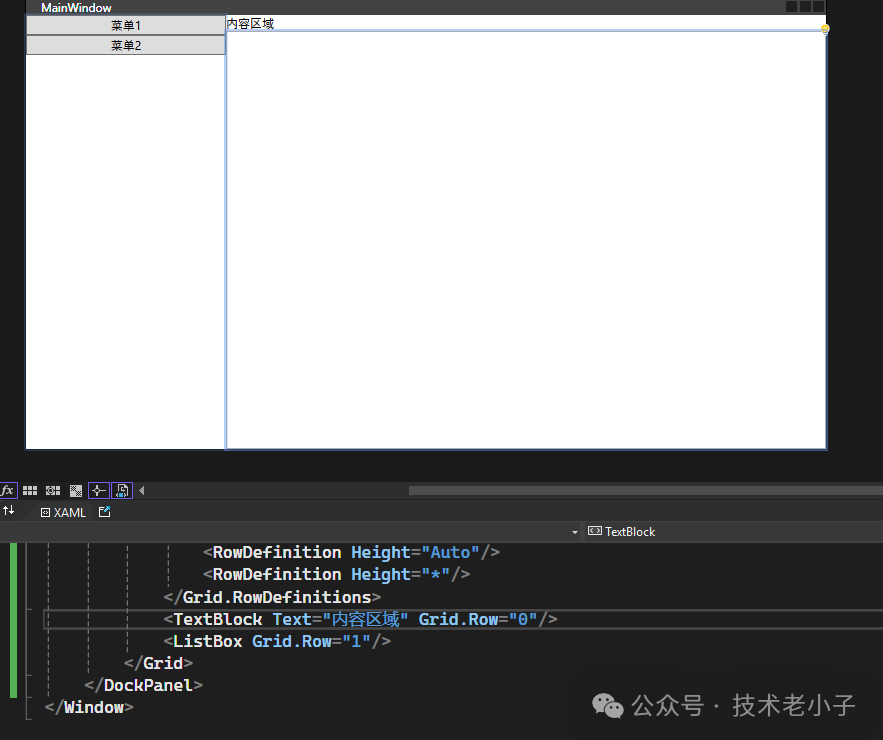Click the 菜单2 button in designer
The height and width of the screenshot is (740, 883).
(125, 45)
